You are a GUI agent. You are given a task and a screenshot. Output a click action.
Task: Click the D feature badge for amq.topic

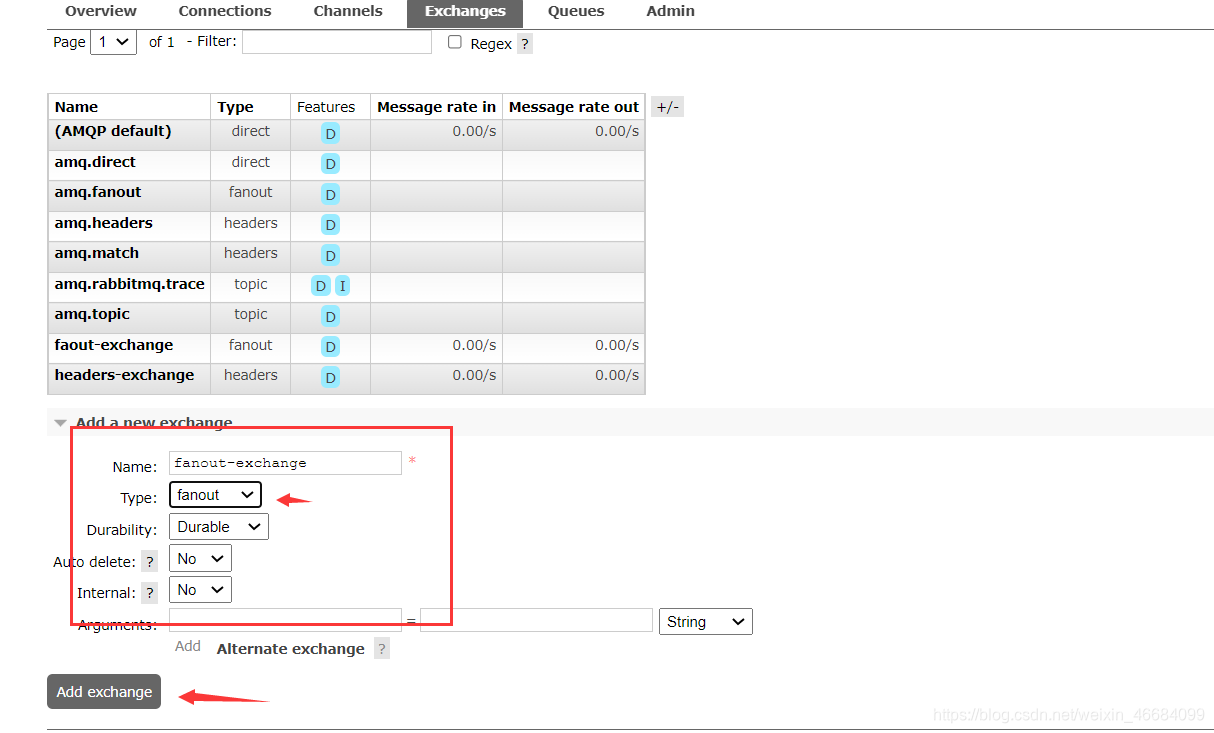click(x=330, y=316)
